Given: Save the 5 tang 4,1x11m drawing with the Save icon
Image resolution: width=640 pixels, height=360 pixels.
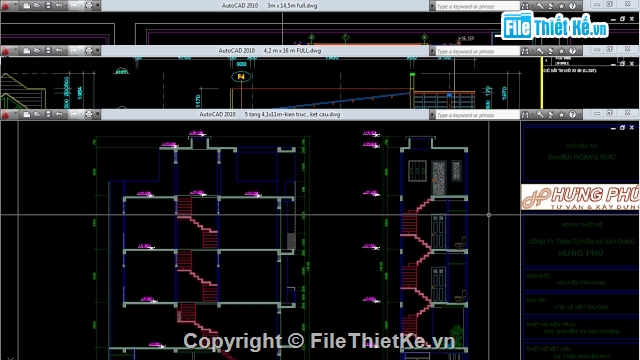Looking at the screenshot, I should click(x=48, y=114).
